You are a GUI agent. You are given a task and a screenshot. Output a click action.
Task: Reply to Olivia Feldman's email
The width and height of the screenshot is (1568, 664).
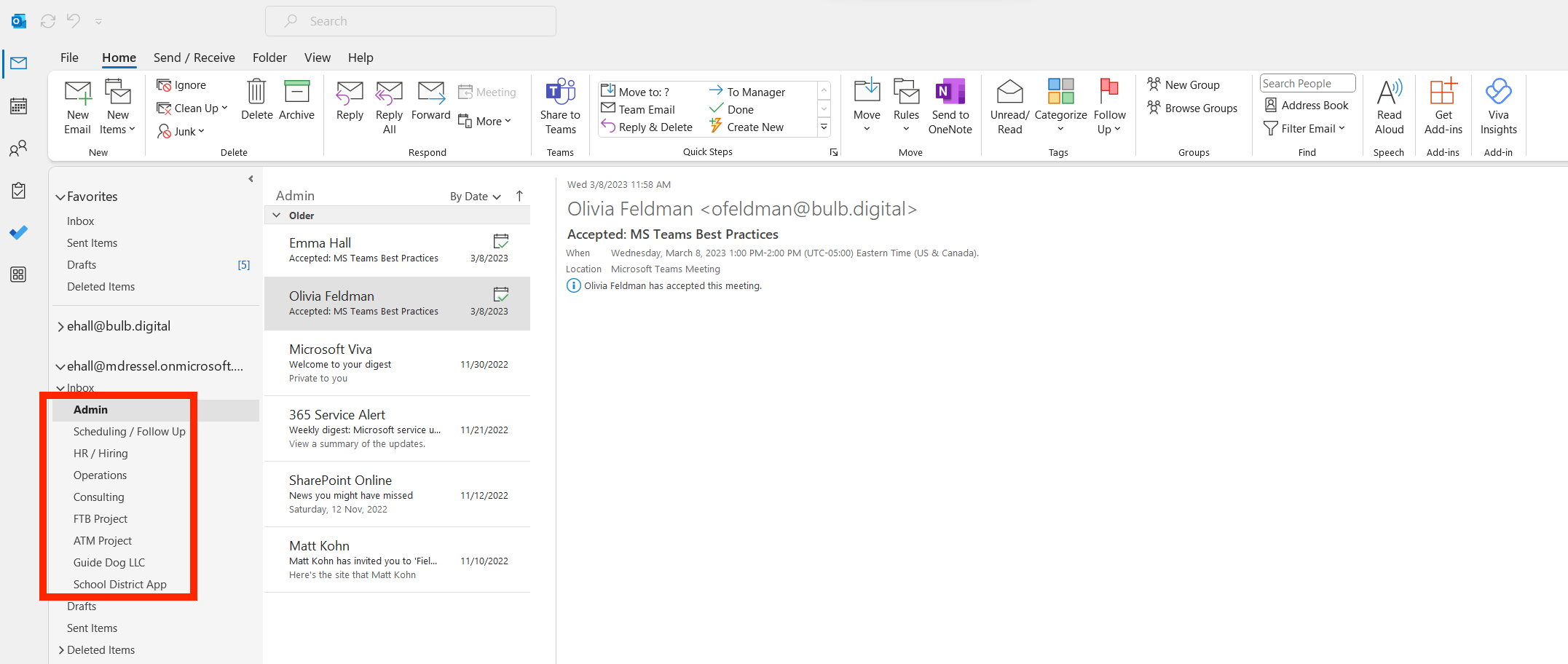tap(349, 106)
